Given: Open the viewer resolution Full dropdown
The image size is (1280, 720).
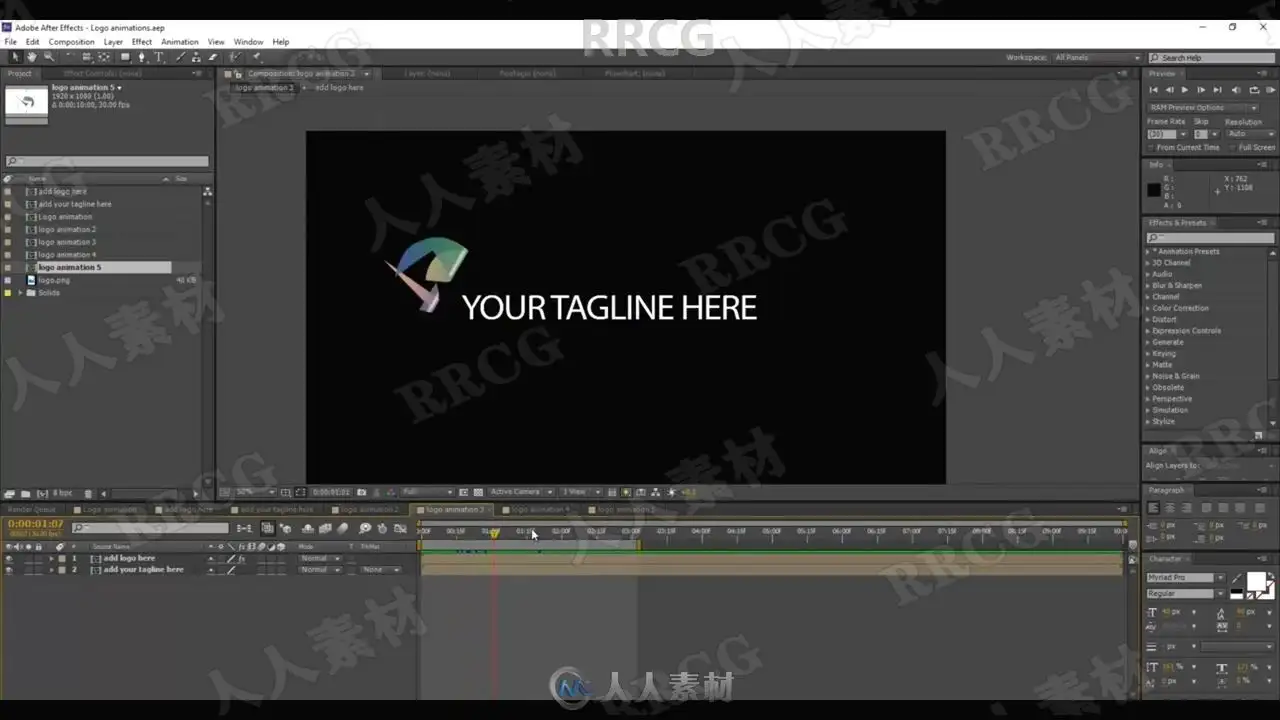Looking at the screenshot, I should point(427,492).
